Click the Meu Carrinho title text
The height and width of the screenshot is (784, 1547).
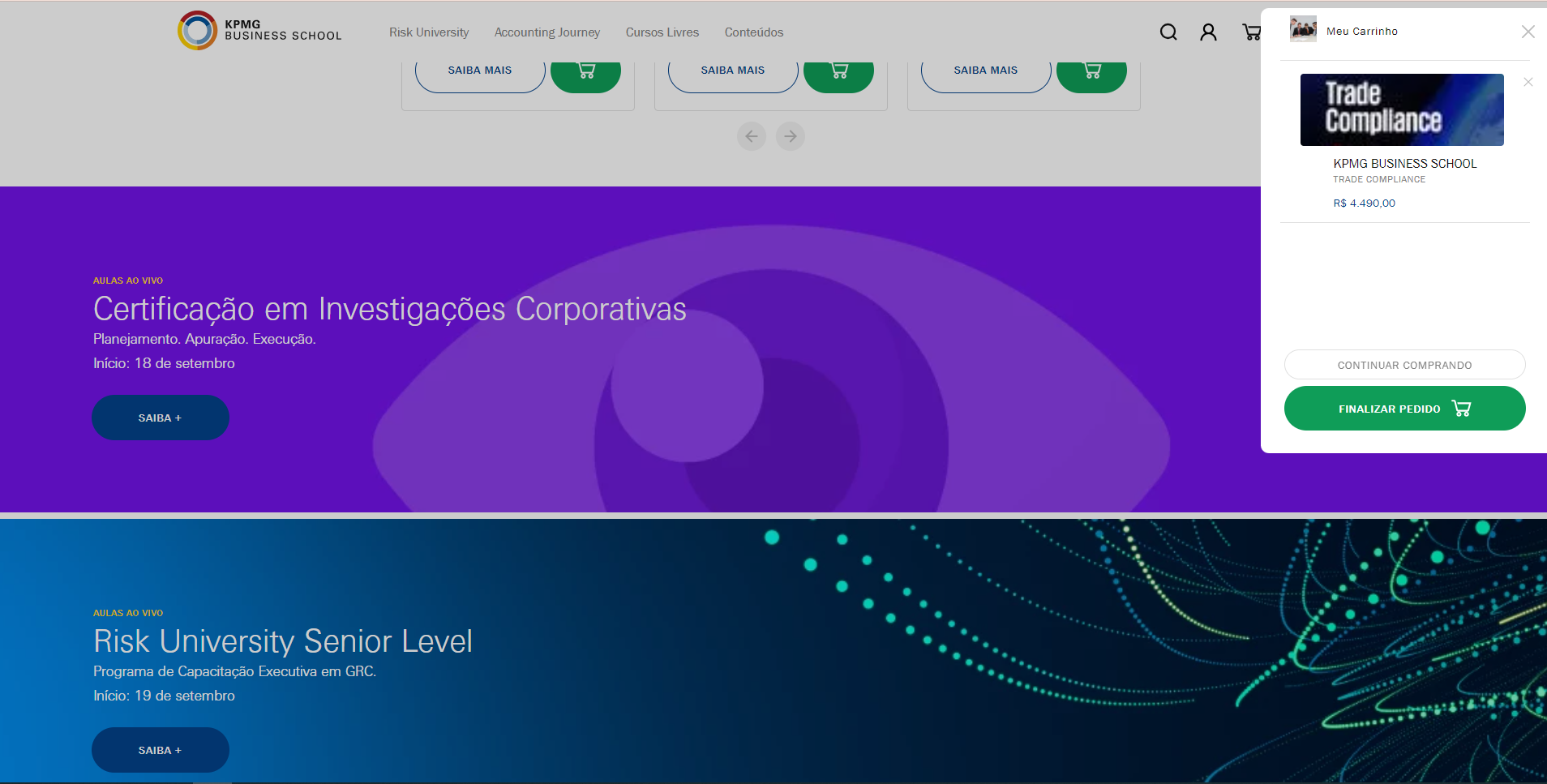(1362, 32)
